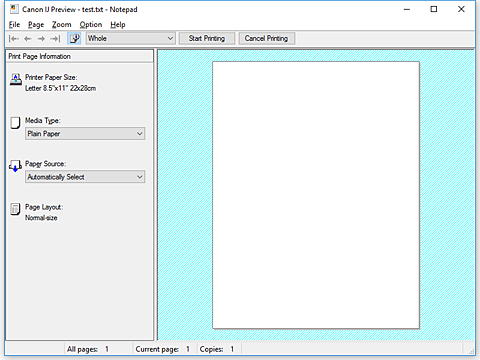Click the Canon preview app icon in title bar
480x360 pixels.
[x=14, y=9]
